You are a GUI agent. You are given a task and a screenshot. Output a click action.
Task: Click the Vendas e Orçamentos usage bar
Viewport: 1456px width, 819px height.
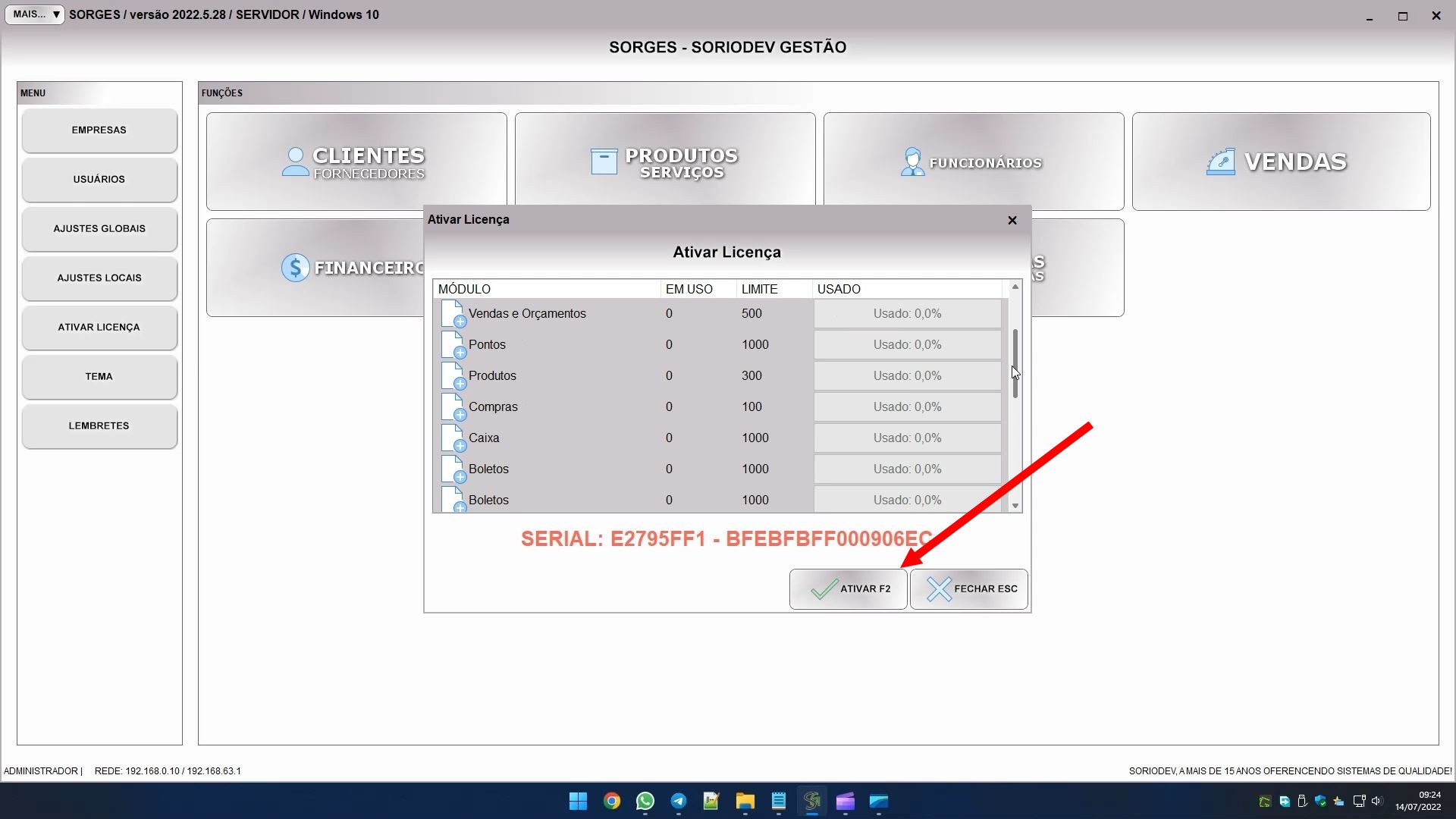907,313
